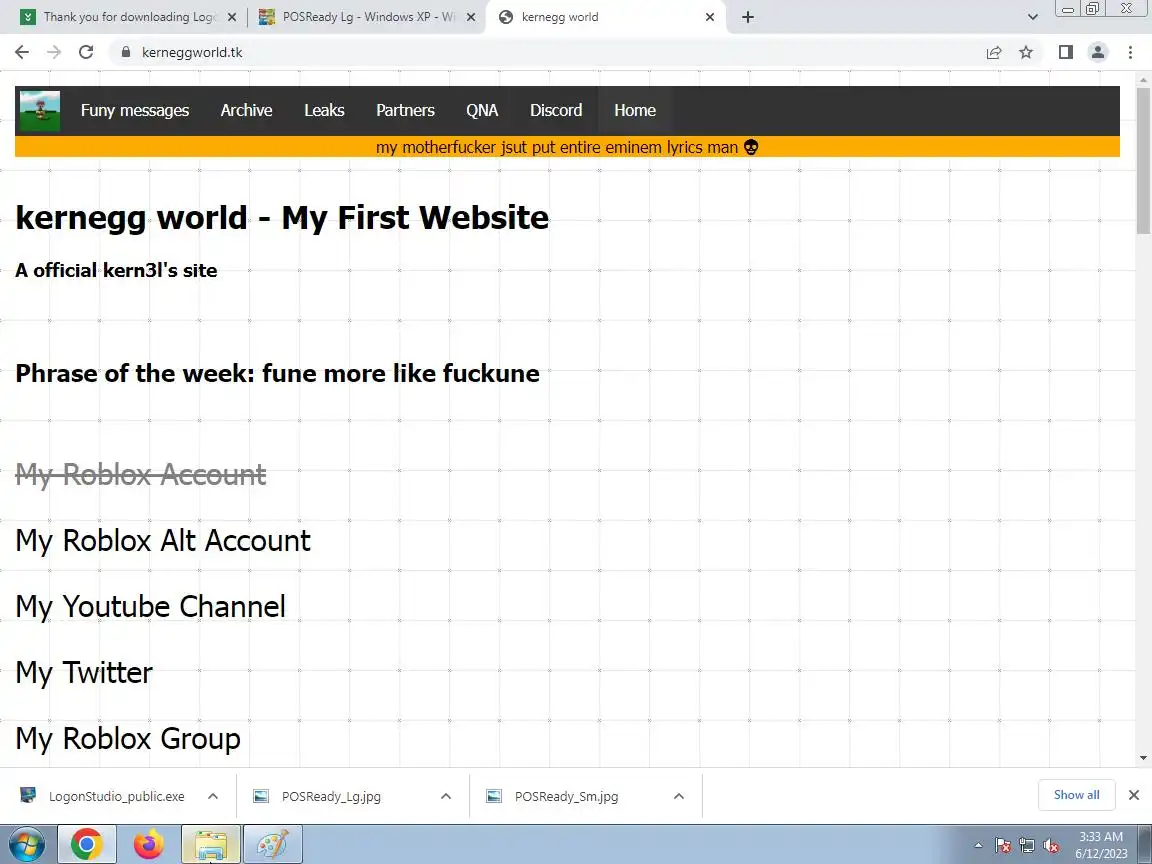Click the strikethrough My Roblox Account link
1152x864 pixels.
click(x=141, y=475)
